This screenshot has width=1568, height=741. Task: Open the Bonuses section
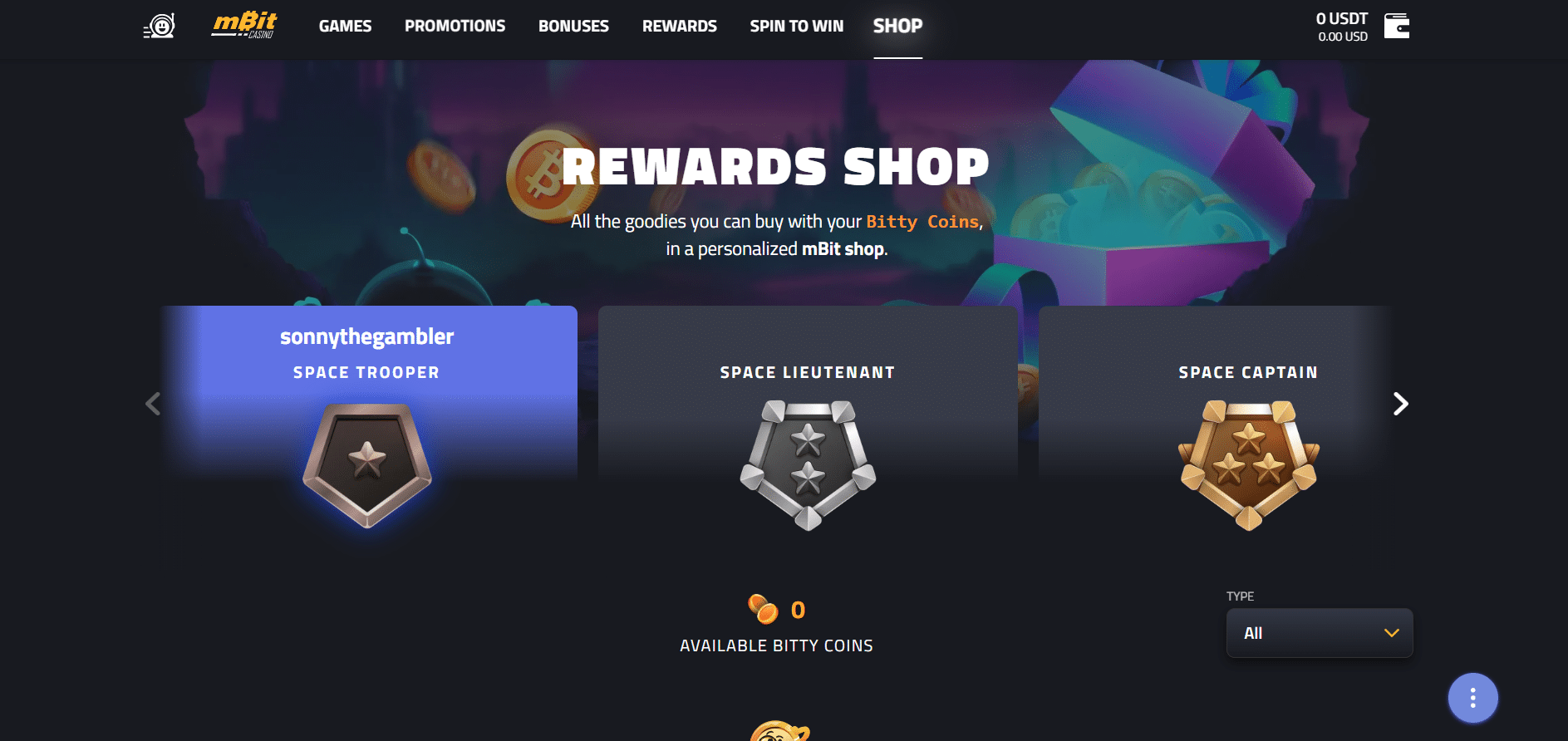(573, 26)
